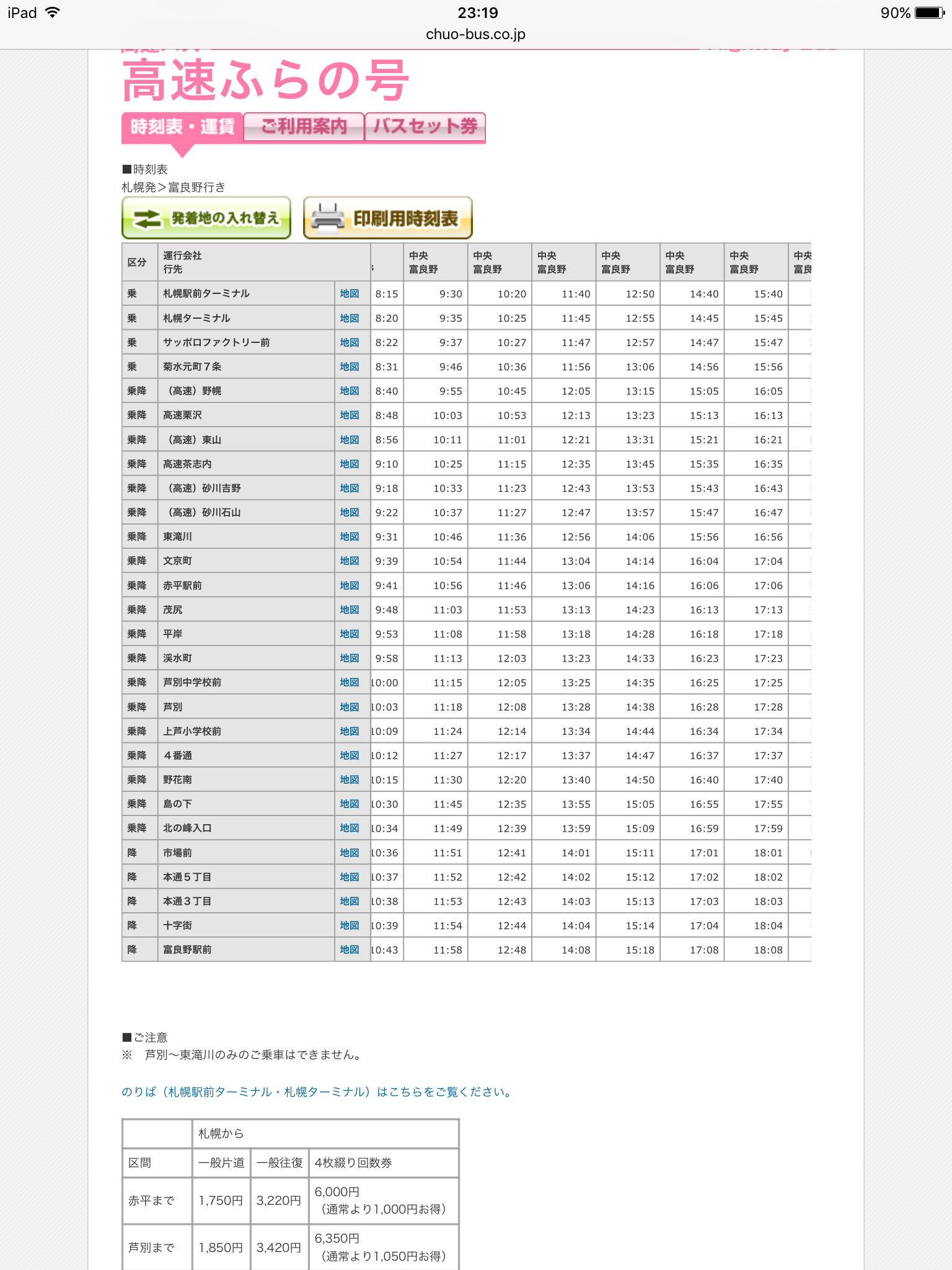Open the ご利用案内 tab
The image size is (952, 1270).
tap(304, 127)
